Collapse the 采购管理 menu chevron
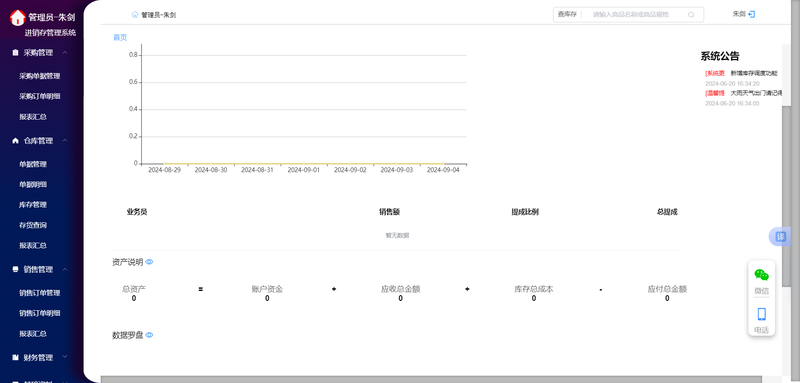 [x=65, y=53]
